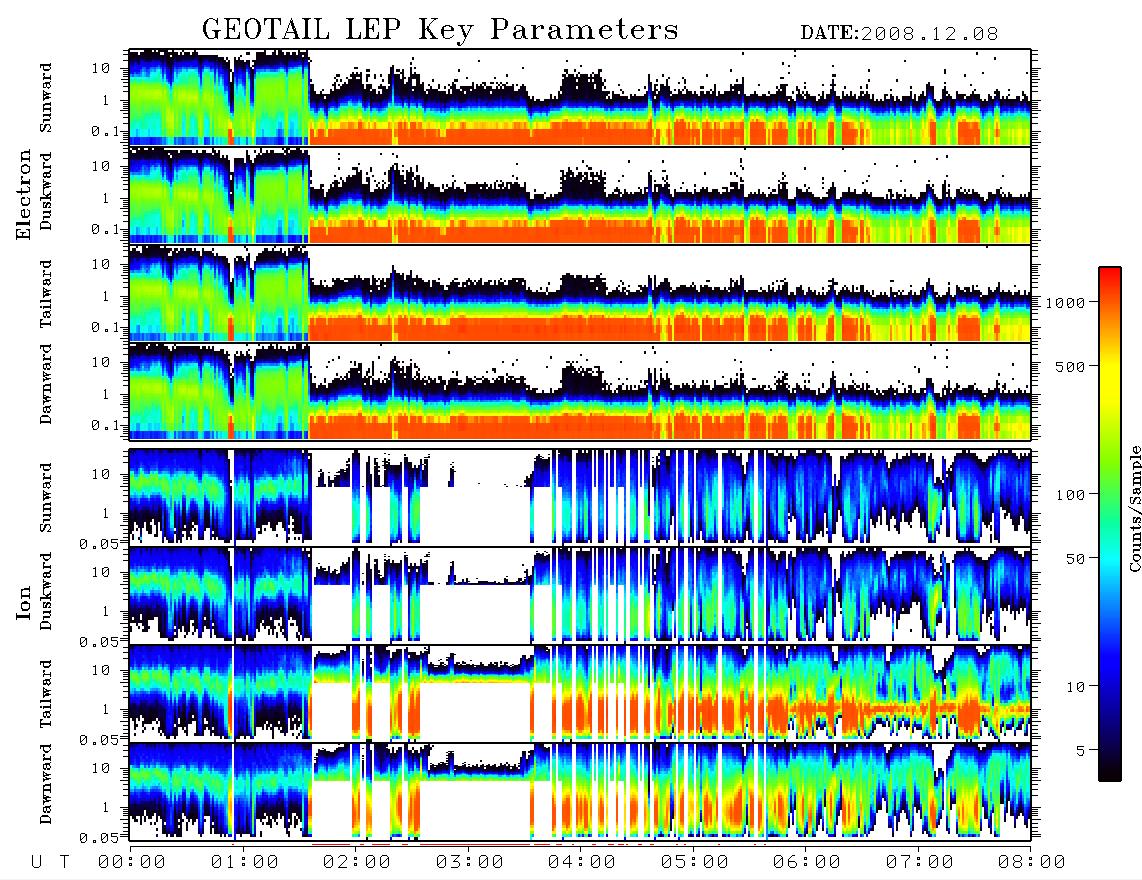The width and height of the screenshot is (1142, 880).
Task: Click the 04:00 time tick label
Action: click(582, 862)
